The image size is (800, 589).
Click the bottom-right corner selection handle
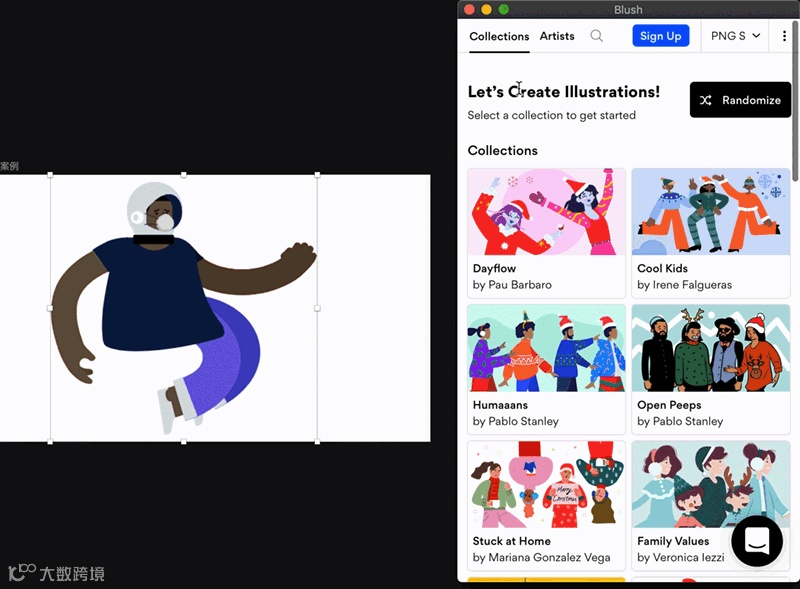[317, 442]
